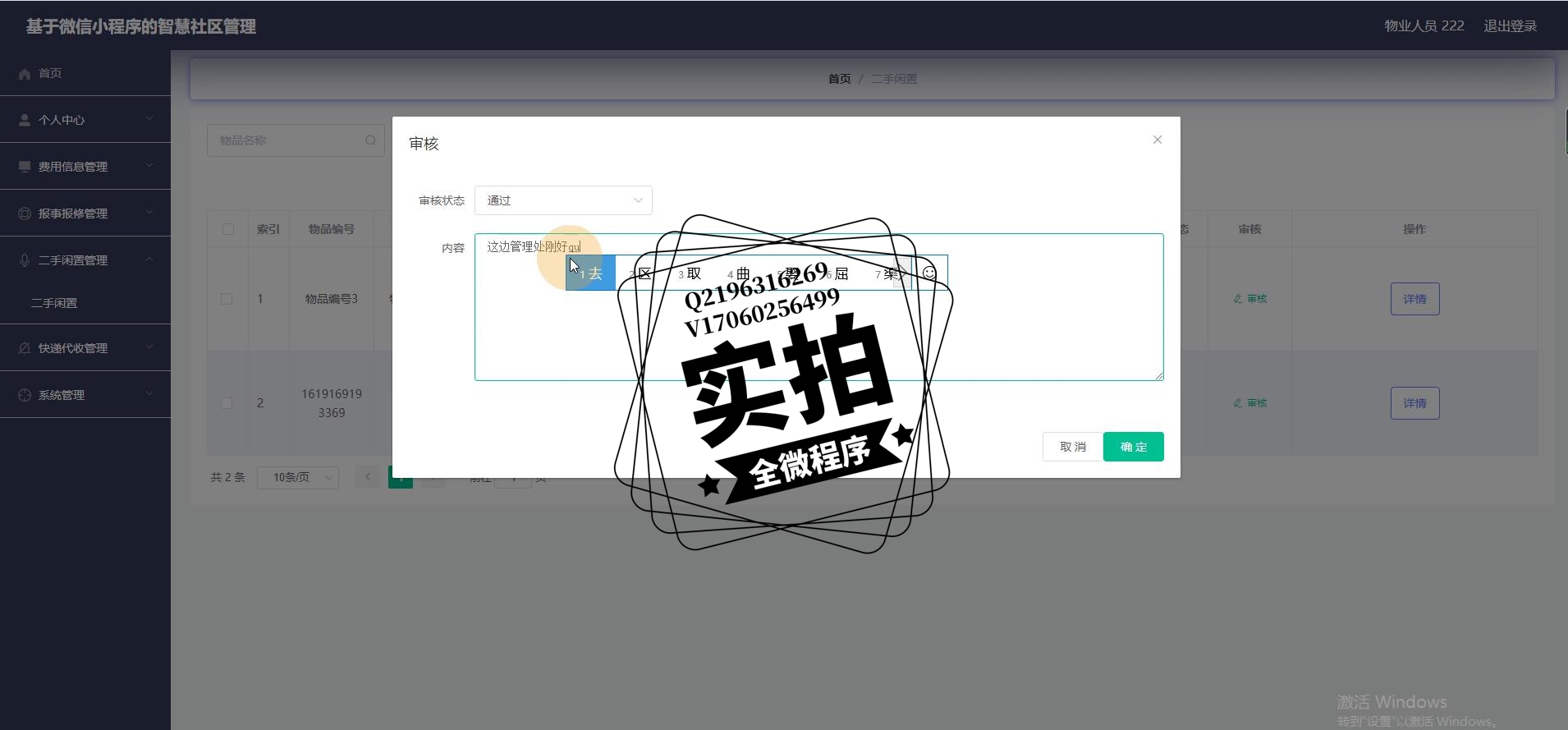Expand the 系统管理 menu chevron
1568x730 pixels.
point(149,393)
